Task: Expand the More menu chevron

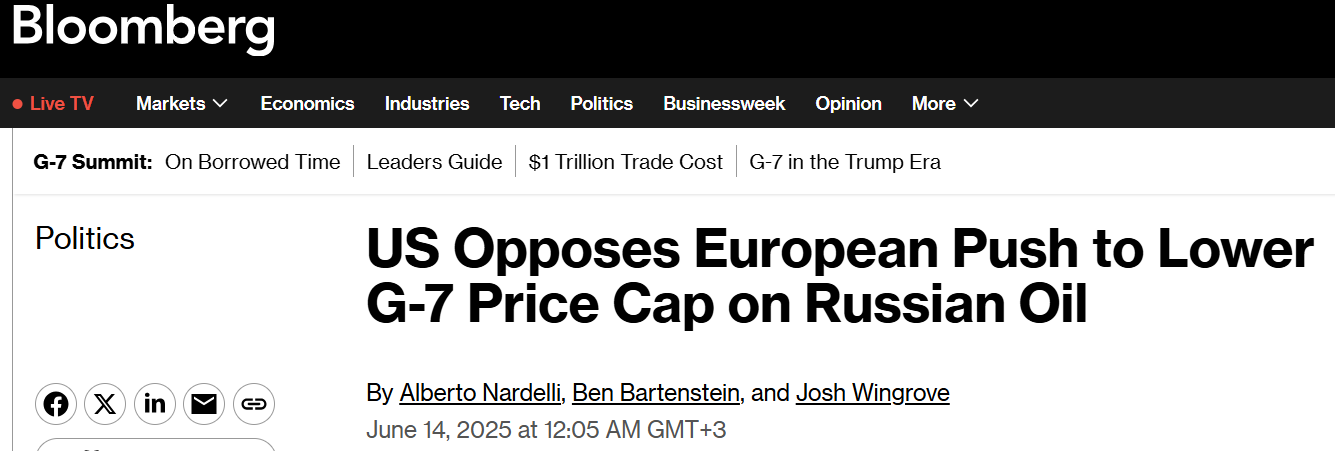Action: (x=970, y=104)
